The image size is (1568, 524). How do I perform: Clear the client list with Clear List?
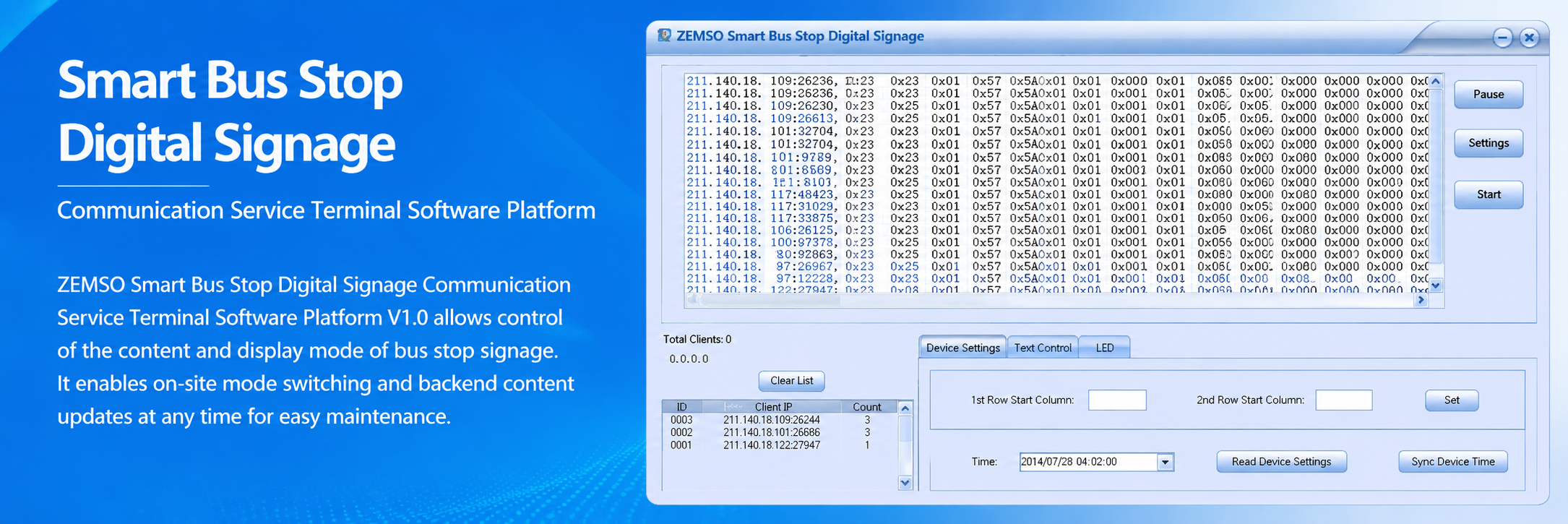[791, 381]
